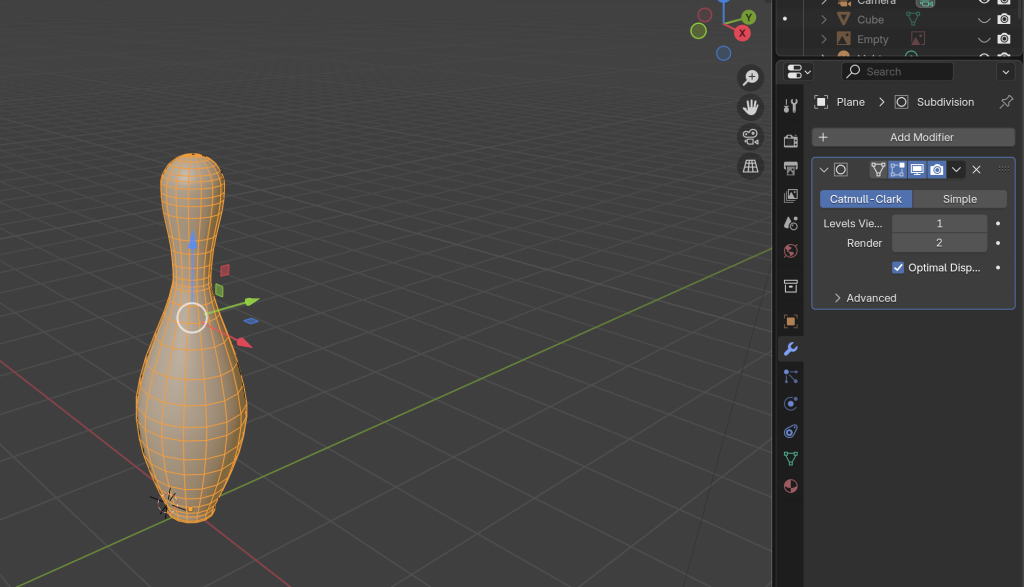Select the Simple subdivision type

(x=959, y=199)
